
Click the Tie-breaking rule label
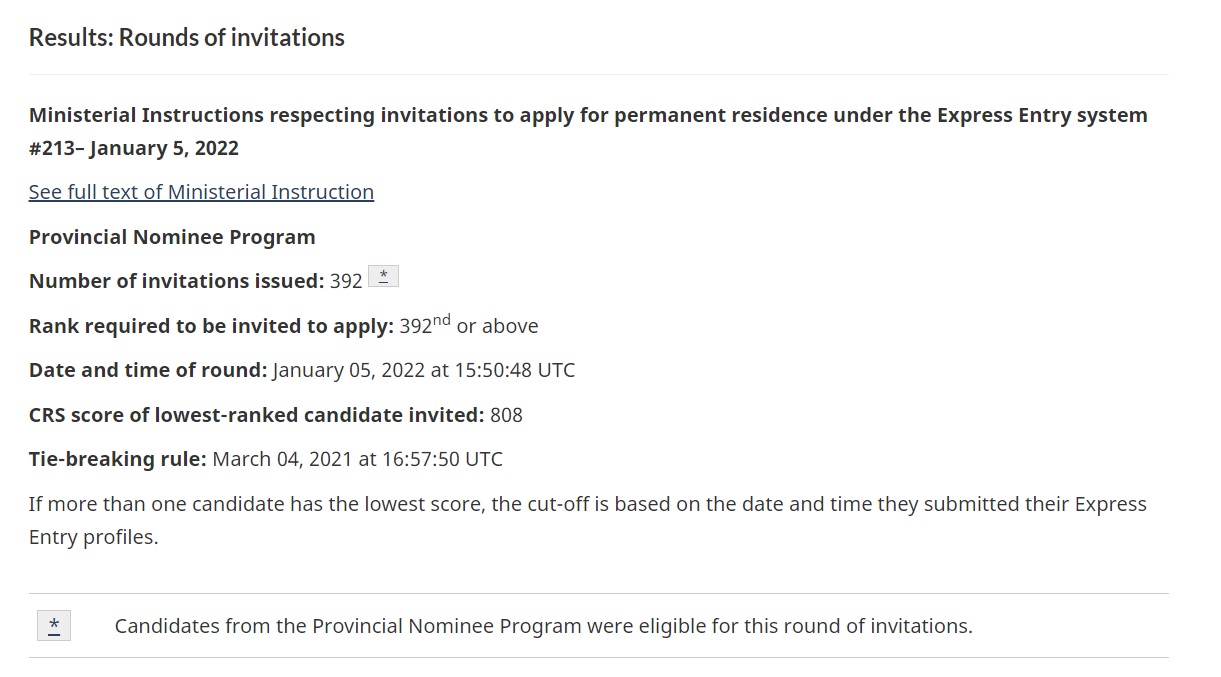click(x=118, y=459)
